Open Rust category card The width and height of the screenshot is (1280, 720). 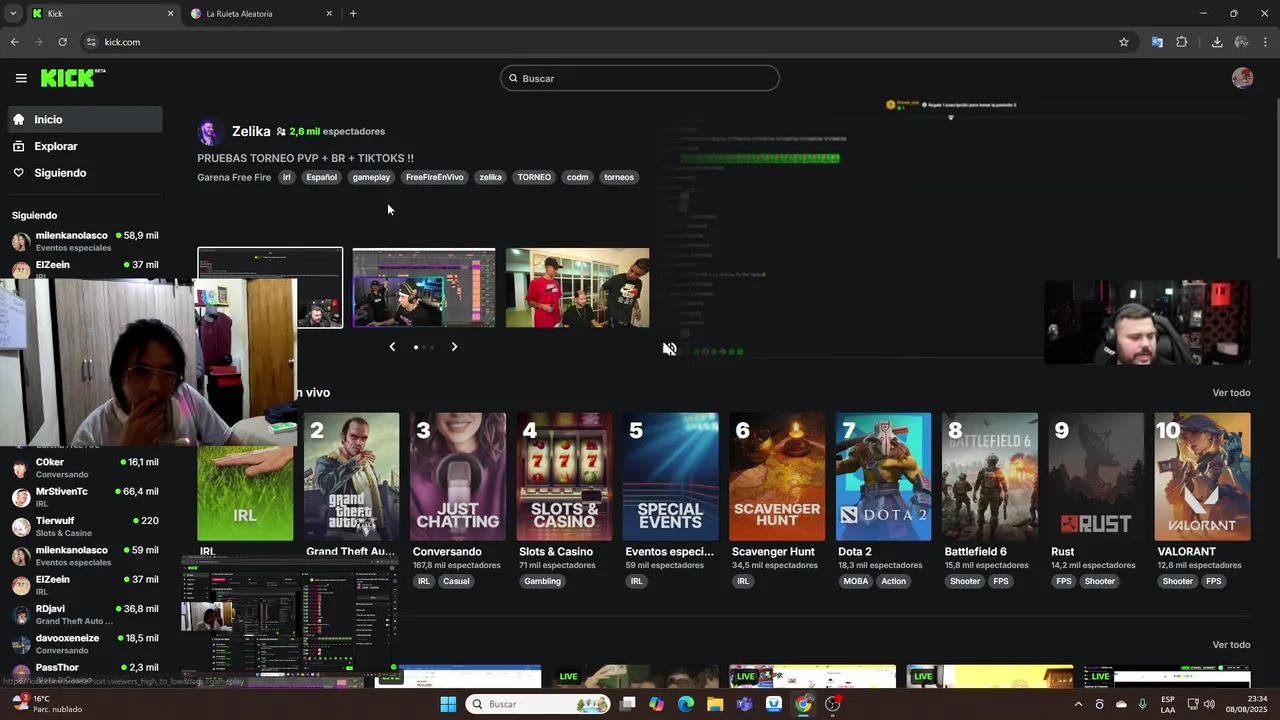tap(1096, 477)
